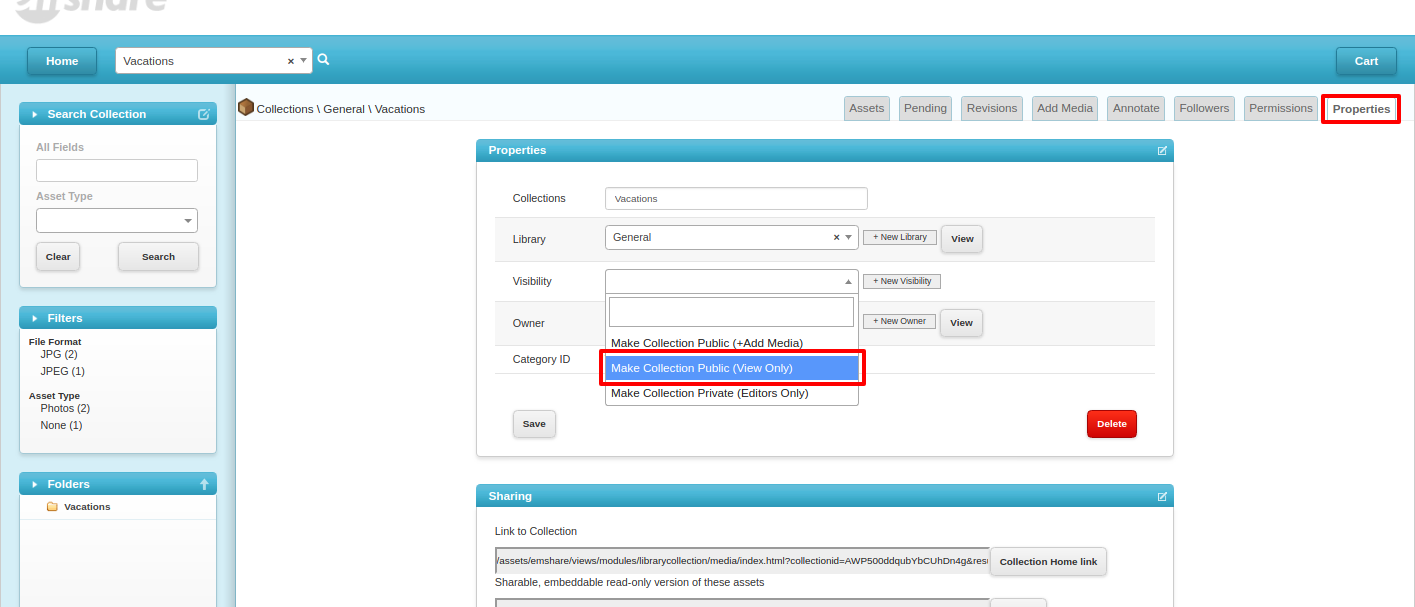
Task: Open the Add Media tab
Action: click(1065, 108)
